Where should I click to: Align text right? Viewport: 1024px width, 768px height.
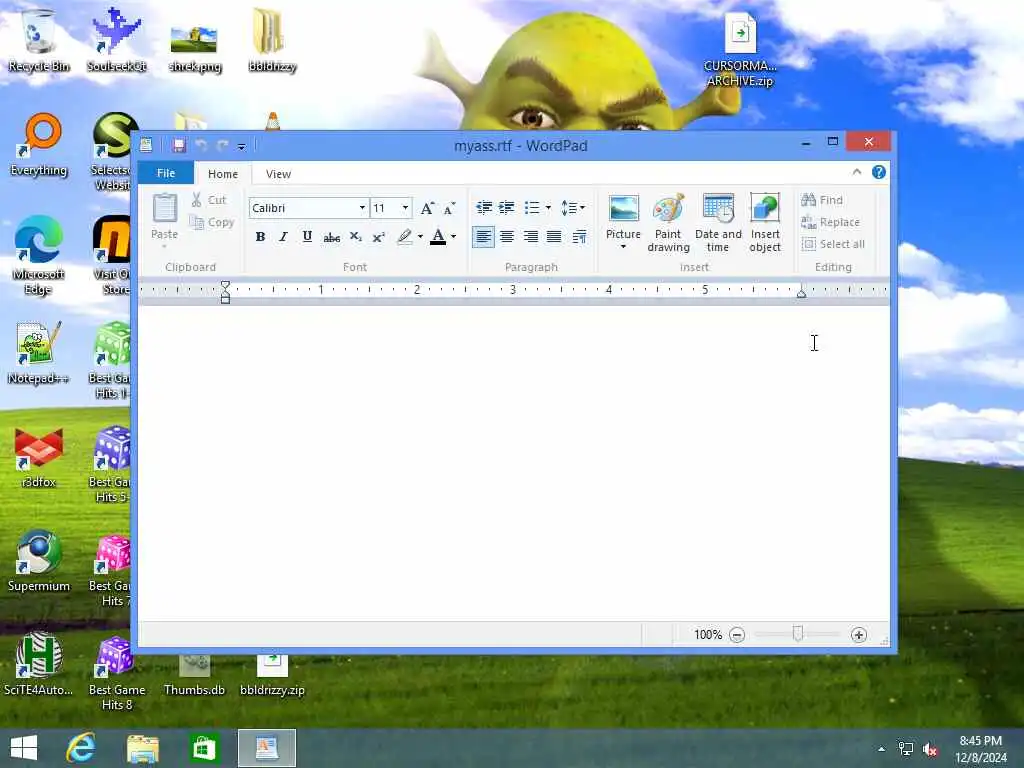tap(530, 236)
